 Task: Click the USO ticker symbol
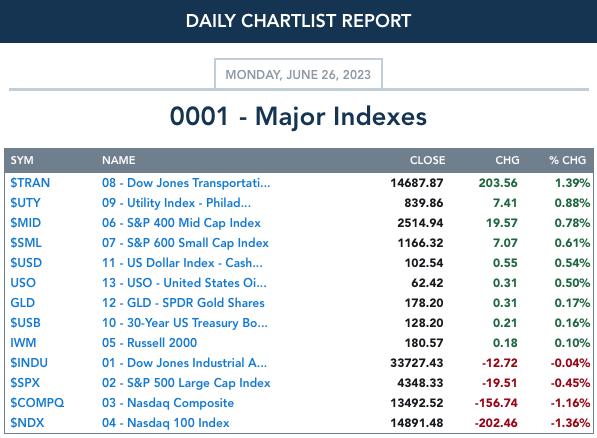tap(23, 283)
